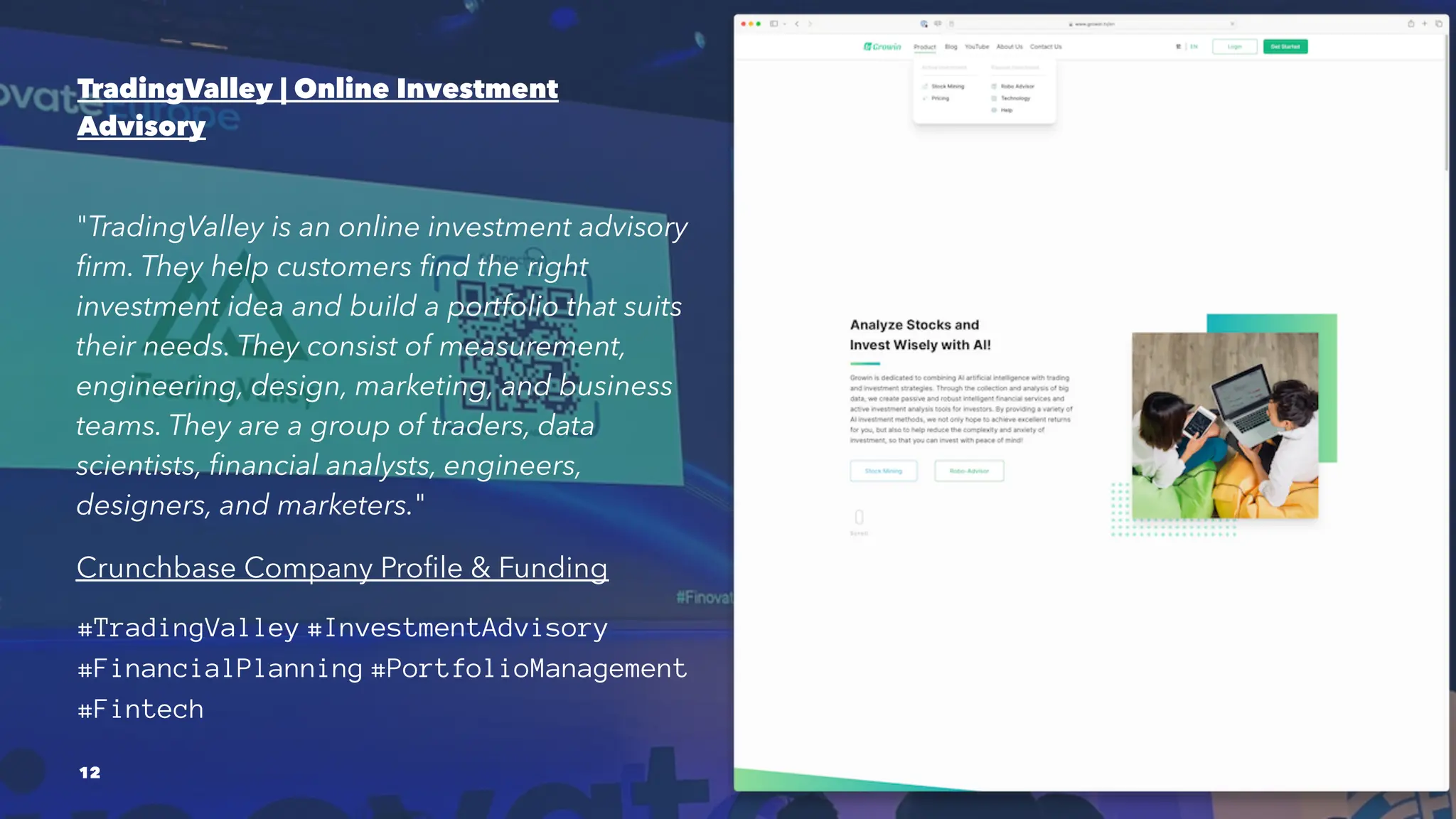Click the privacy shield extension icon
Viewport: 1456px width, 819px height.
click(924, 23)
